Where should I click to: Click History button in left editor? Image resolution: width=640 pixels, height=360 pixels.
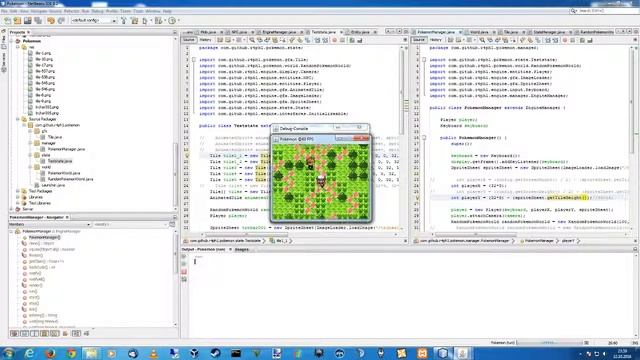(205, 40)
